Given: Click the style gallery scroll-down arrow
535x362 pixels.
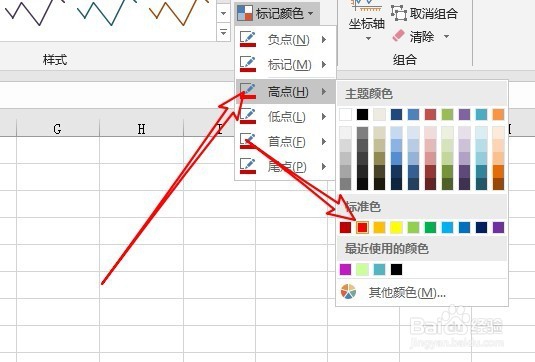Looking at the screenshot, I should 223,13.
